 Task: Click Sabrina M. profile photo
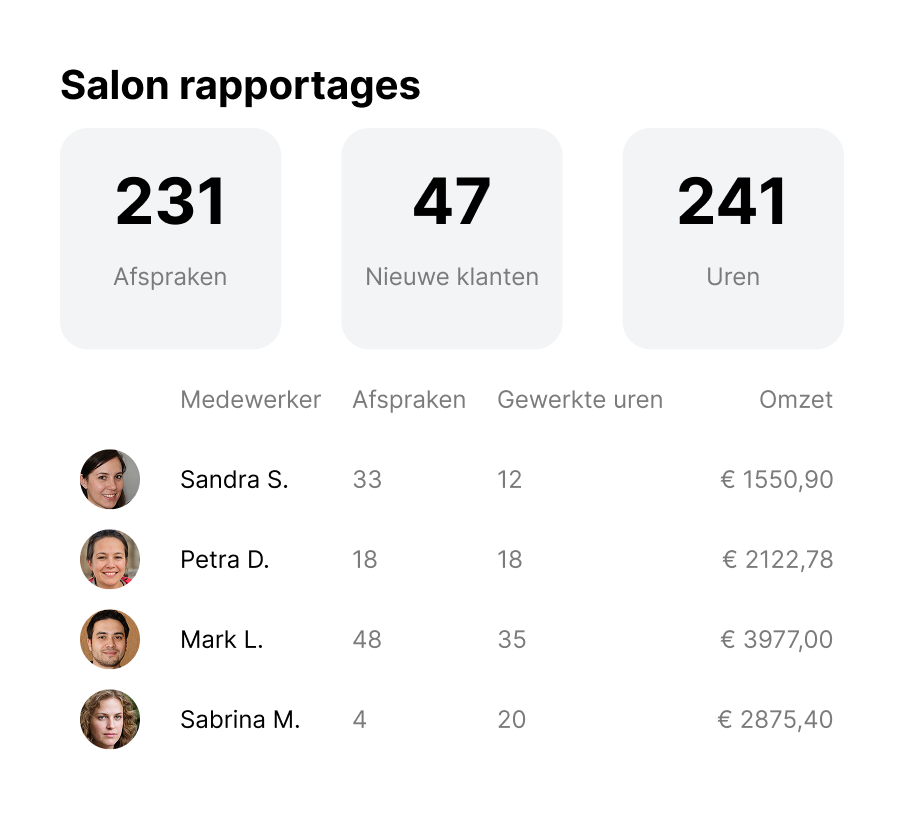point(110,719)
